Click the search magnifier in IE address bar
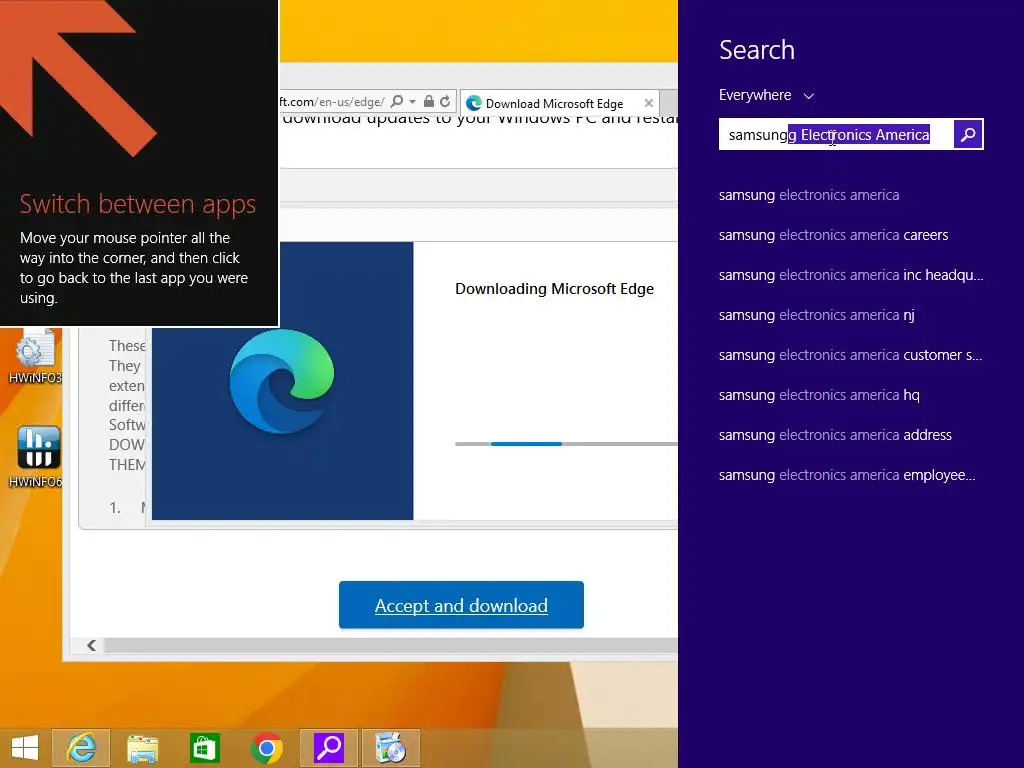The width and height of the screenshot is (1024, 768). click(396, 102)
